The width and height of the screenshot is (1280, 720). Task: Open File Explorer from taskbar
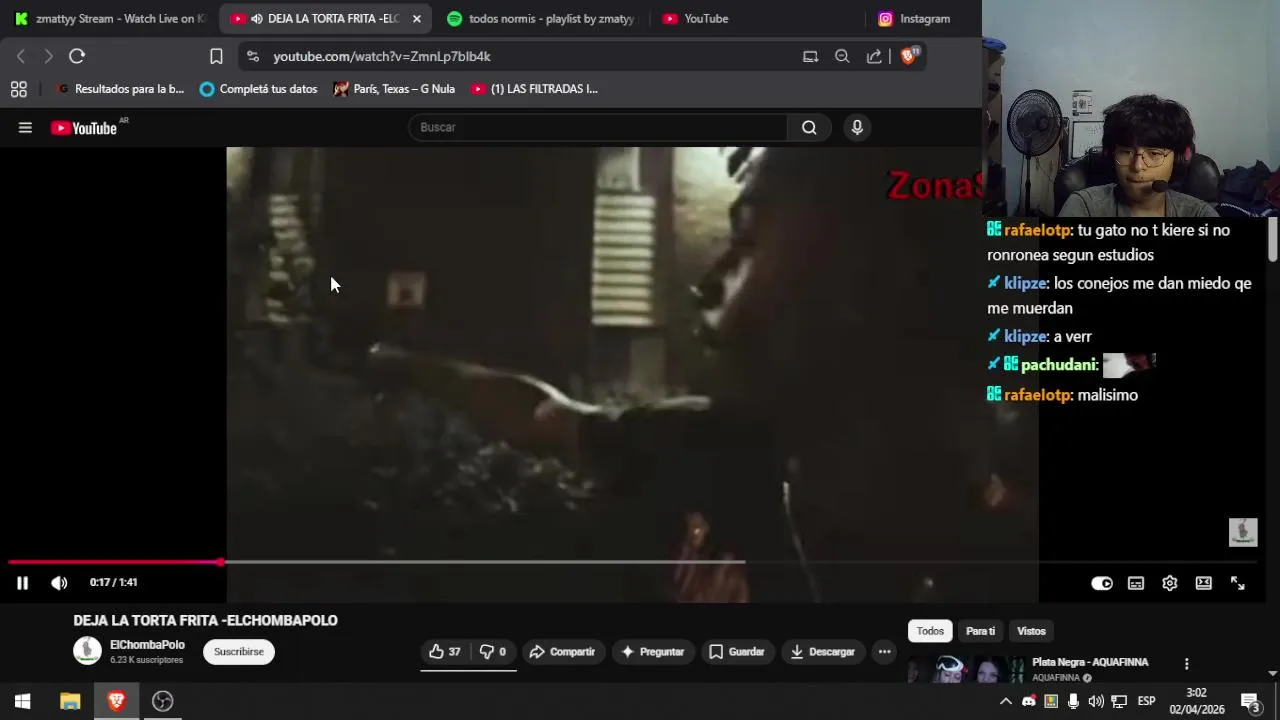[70, 701]
